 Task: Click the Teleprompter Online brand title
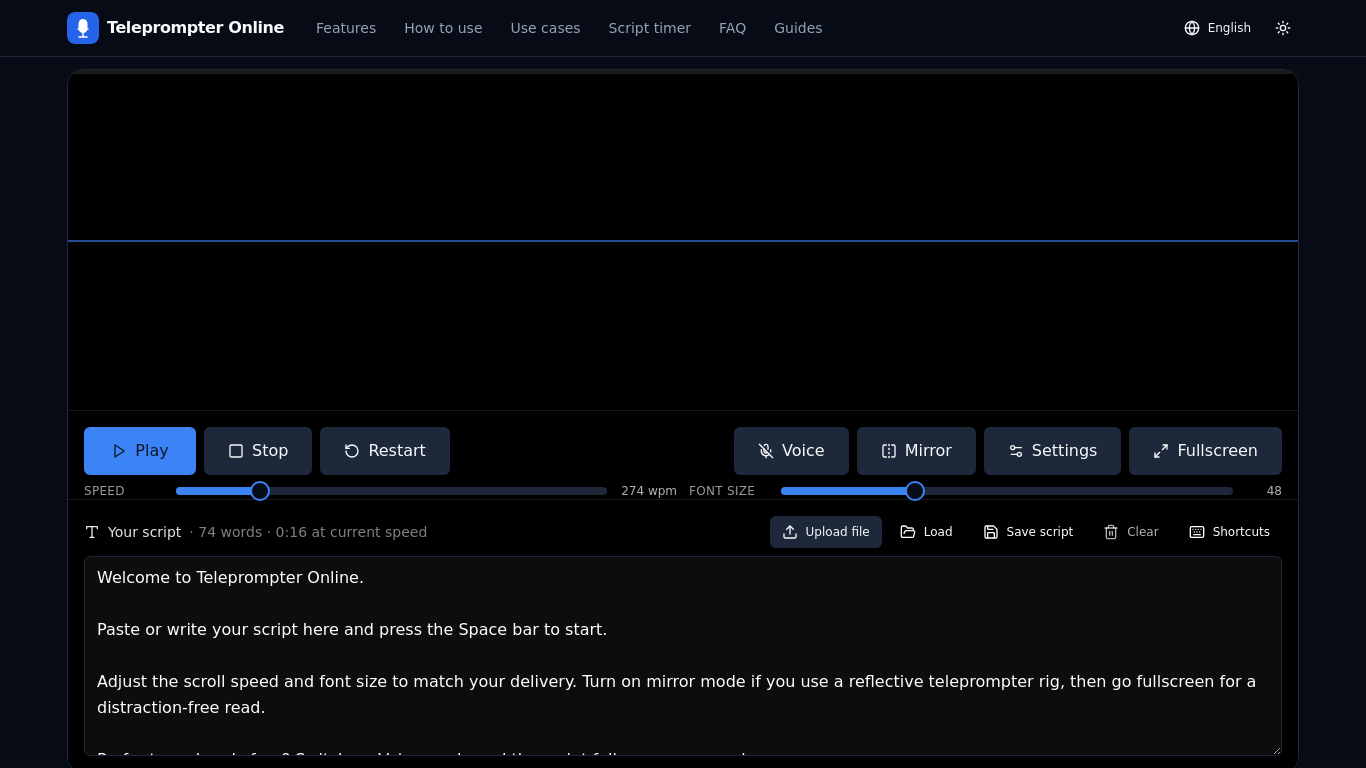tap(195, 28)
